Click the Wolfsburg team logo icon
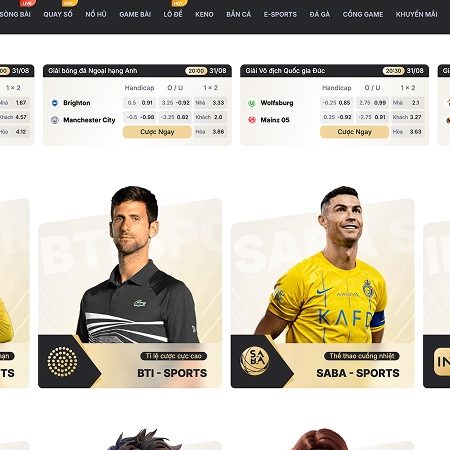Viewport: 450px width, 450px height. pyautogui.click(x=252, y=103)
